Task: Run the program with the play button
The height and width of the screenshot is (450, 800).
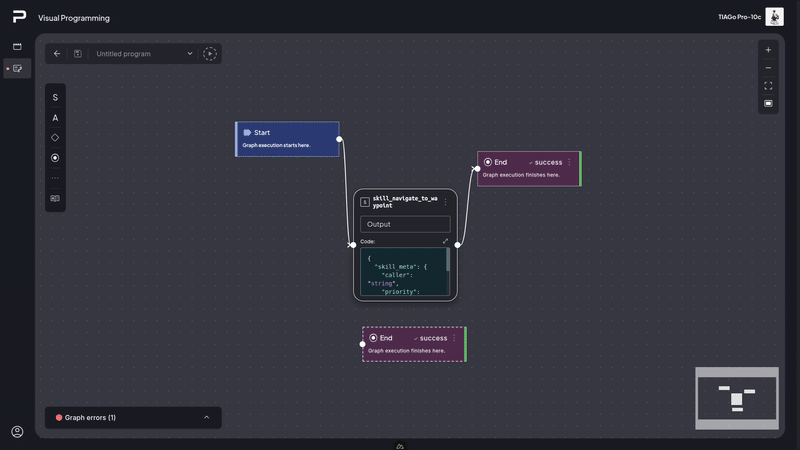Action: coord(210,54)
